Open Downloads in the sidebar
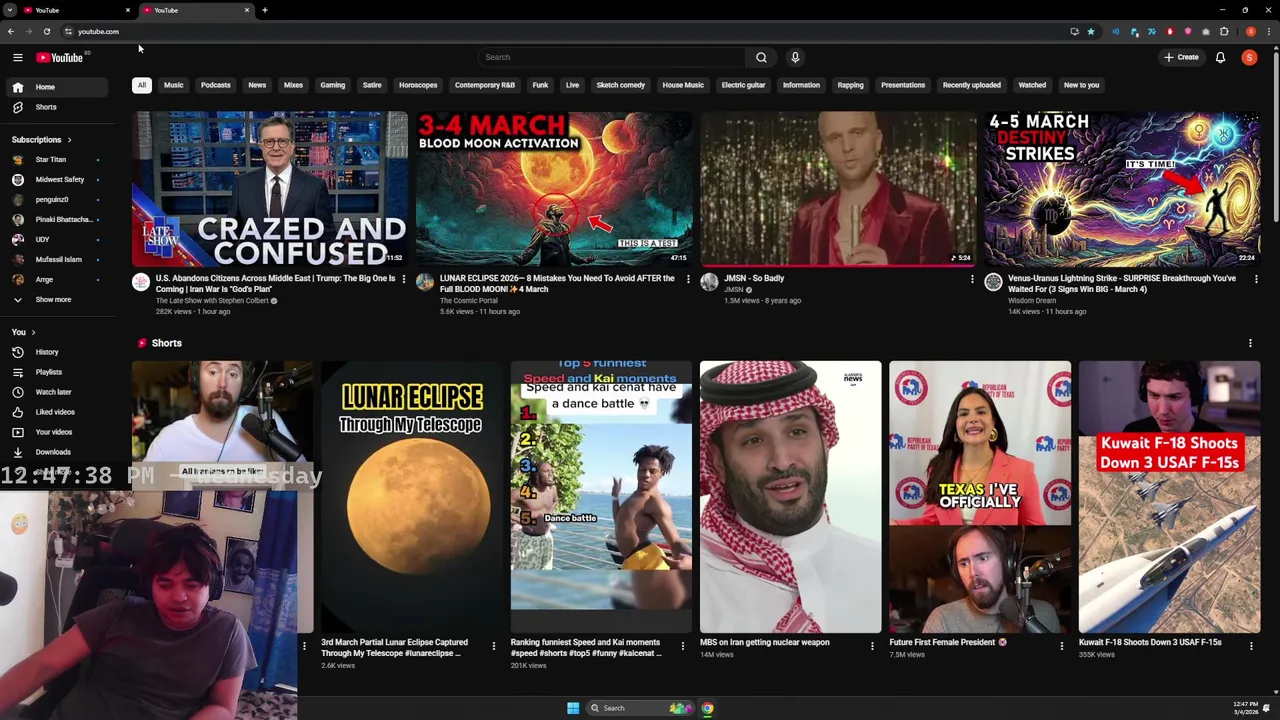The image size is (1280, 720). click(x=55, y=452)
